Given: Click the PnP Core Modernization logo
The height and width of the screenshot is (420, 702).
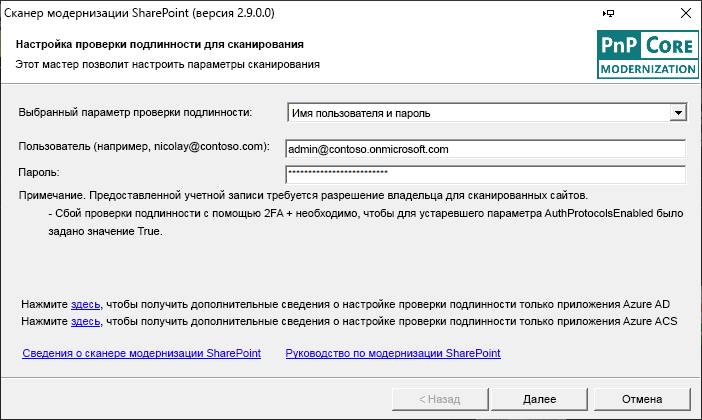Looking at the screenshot, I should coord(647,54).
